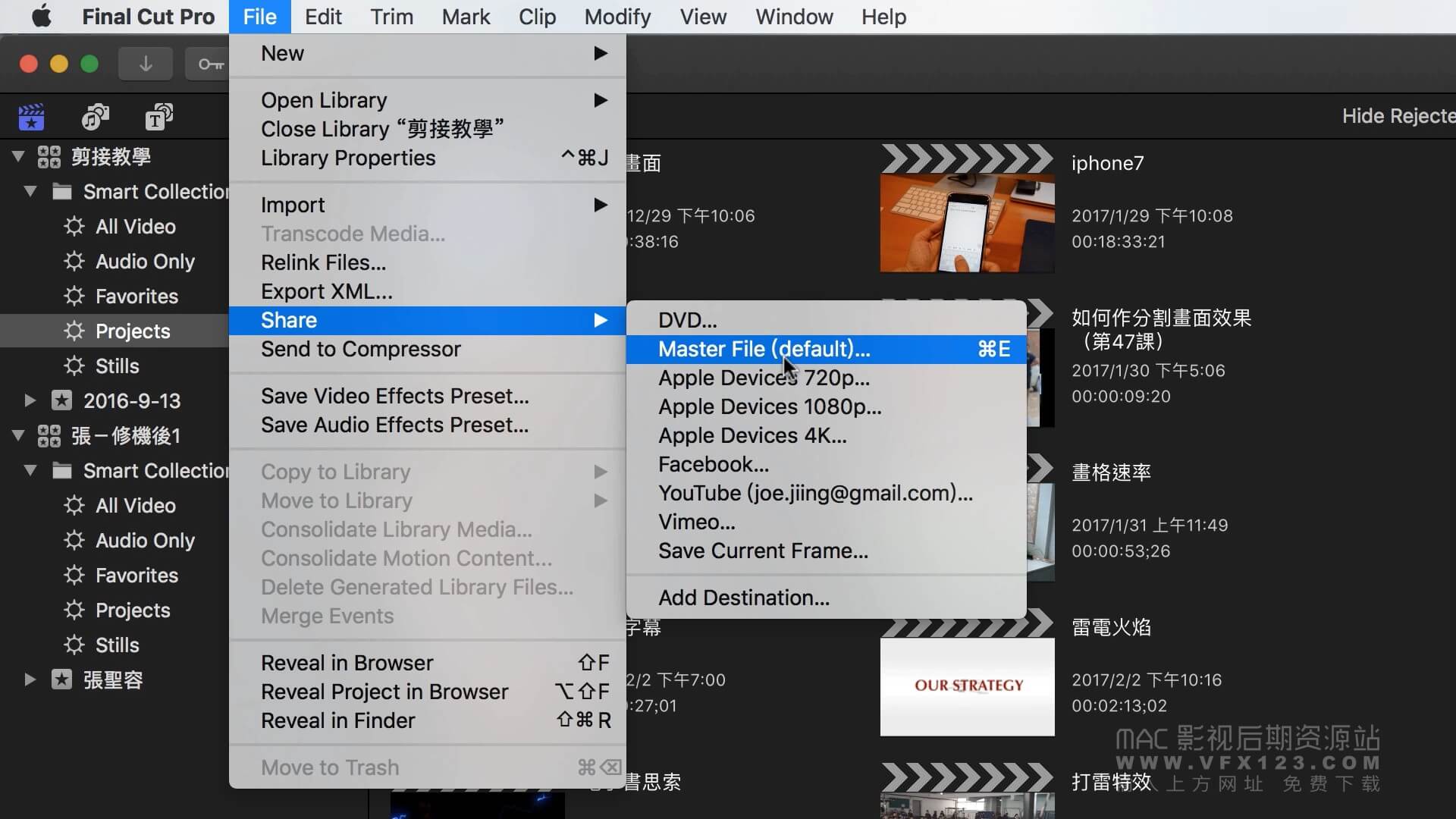Choose Relink Files

point(428,262)
